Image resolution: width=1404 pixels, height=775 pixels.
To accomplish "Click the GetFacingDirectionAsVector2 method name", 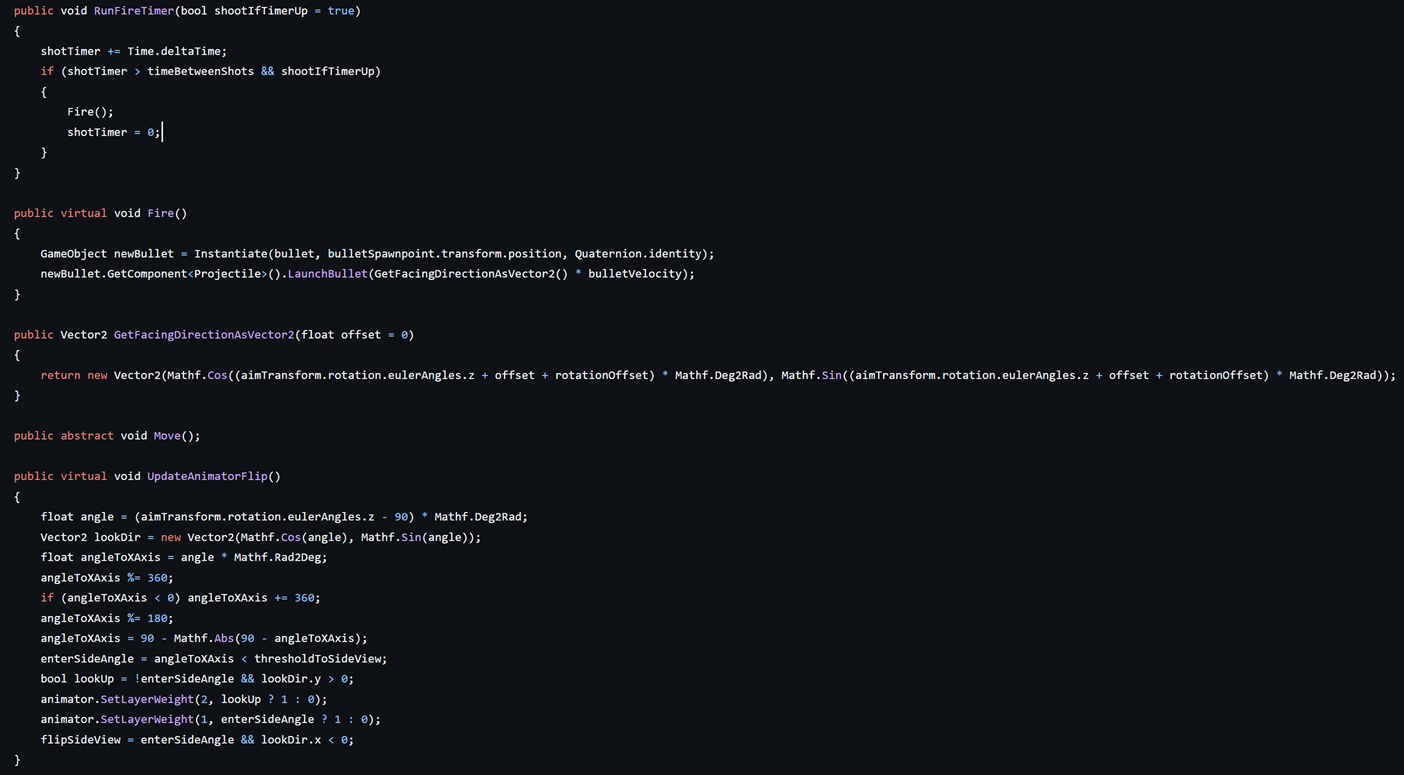I will click(x=203, y=334).
